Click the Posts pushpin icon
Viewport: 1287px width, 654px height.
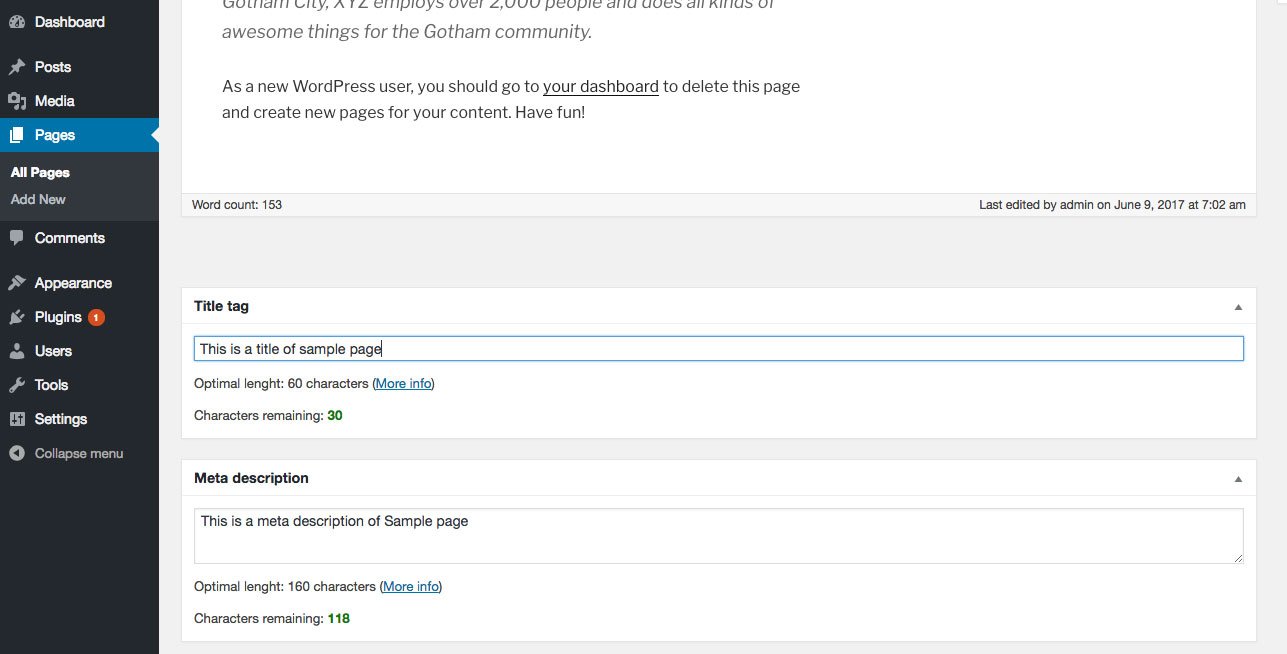tap(16, 67)
